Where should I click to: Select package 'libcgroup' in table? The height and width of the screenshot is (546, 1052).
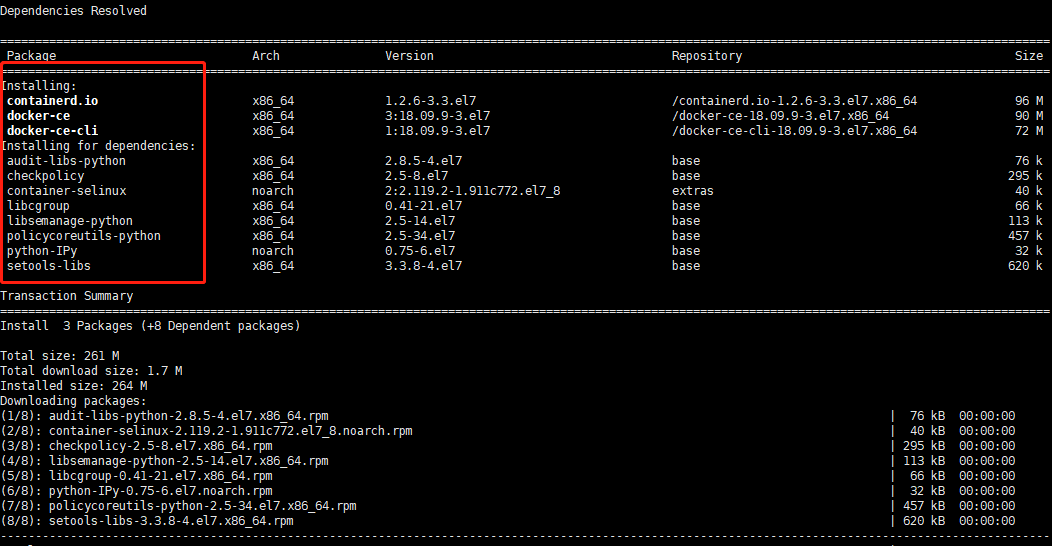coord(38,206)
